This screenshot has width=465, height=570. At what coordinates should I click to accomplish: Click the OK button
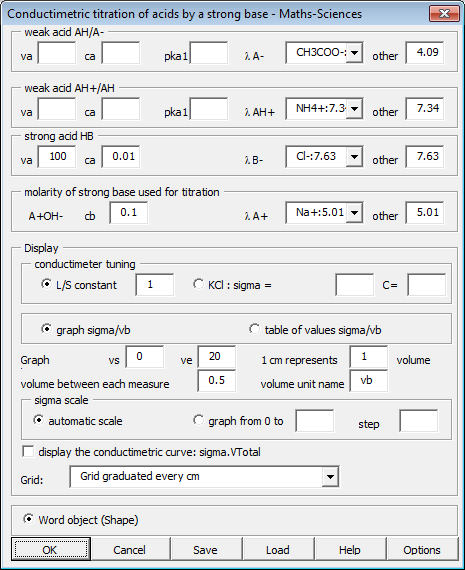(51, 549)
